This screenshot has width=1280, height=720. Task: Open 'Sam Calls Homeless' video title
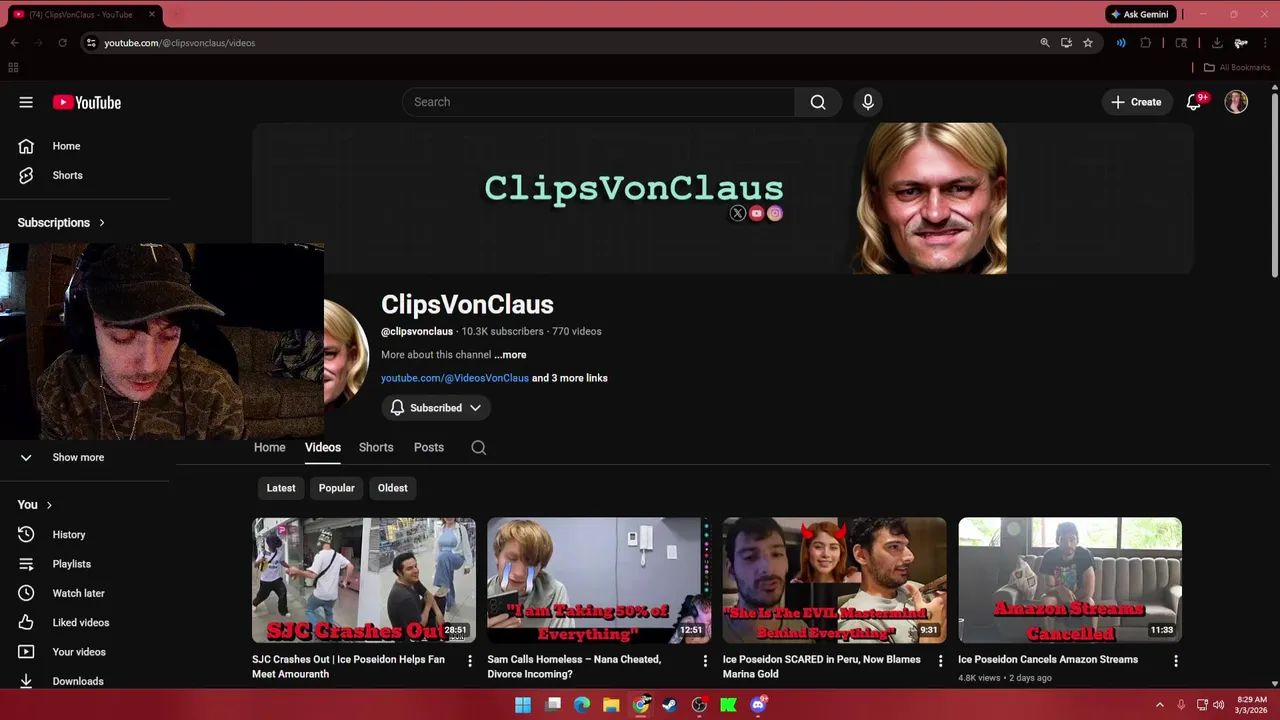[574, 667]
